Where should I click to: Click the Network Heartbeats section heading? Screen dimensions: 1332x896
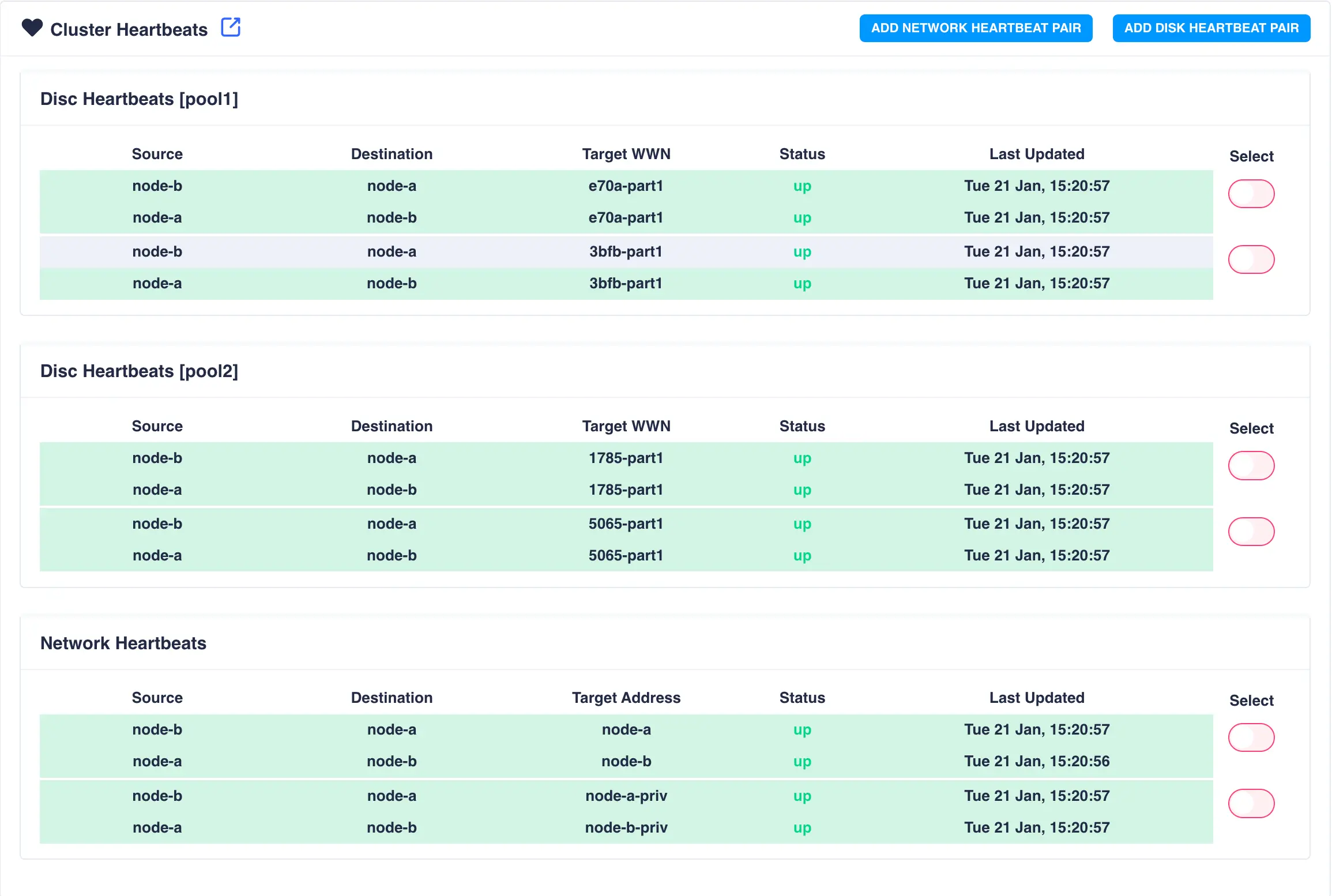123,643
